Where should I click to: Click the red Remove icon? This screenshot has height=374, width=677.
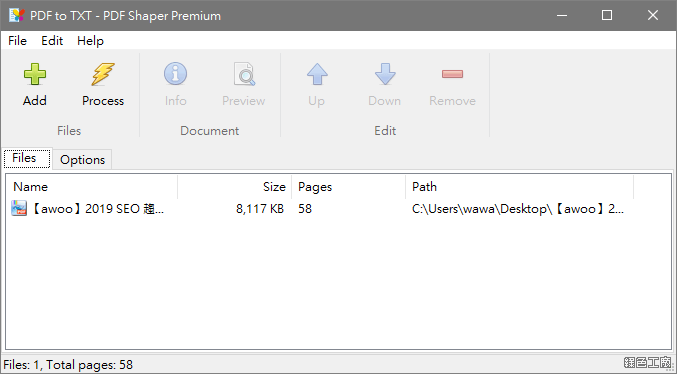point(452,74)
